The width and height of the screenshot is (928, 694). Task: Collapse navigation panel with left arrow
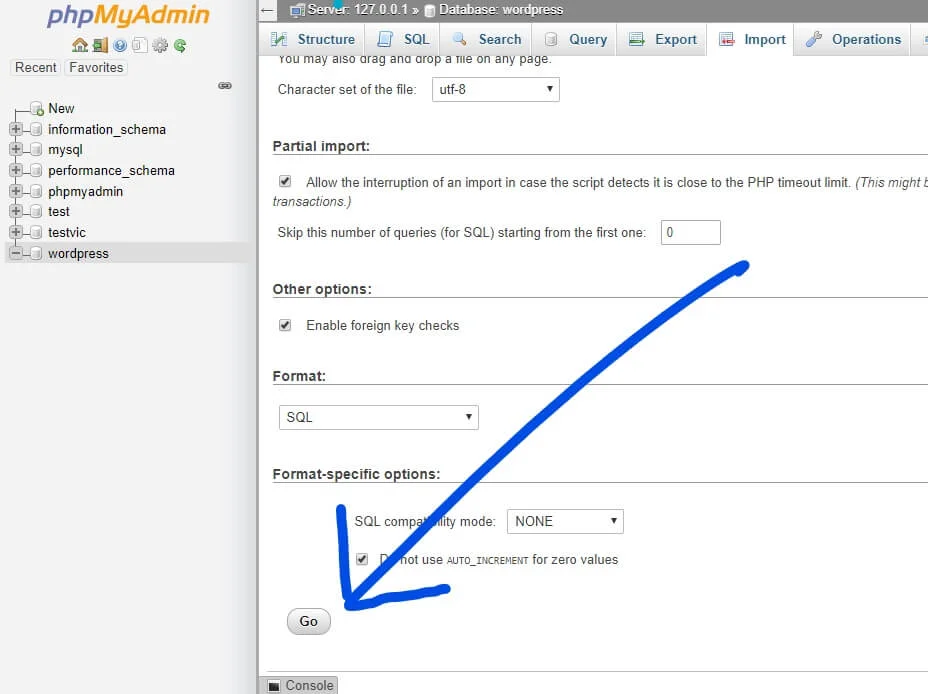point(268,10)
